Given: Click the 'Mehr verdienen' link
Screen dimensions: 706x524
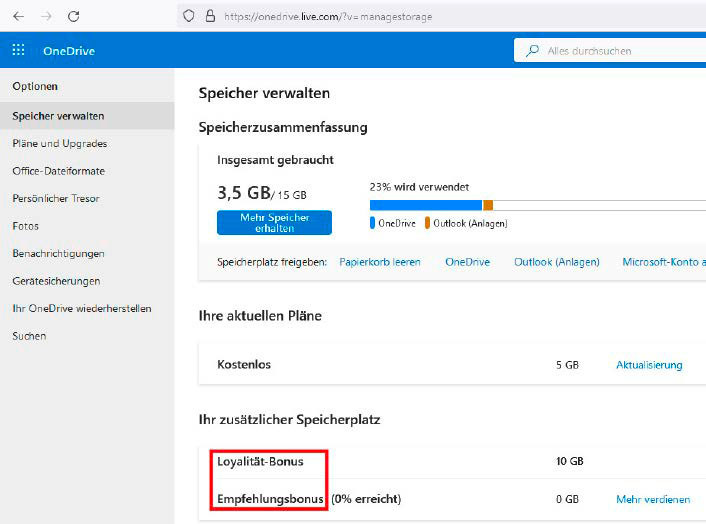Looking at the screenshot, I should (653, 499).
